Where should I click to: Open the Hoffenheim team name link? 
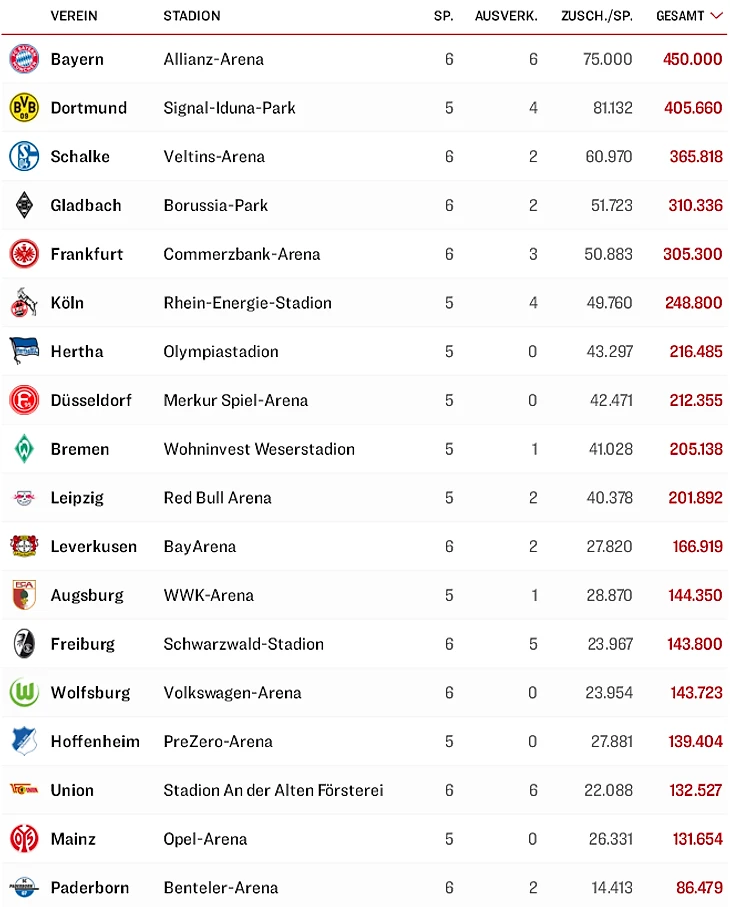pyautogui.click(x=95, y=741)
